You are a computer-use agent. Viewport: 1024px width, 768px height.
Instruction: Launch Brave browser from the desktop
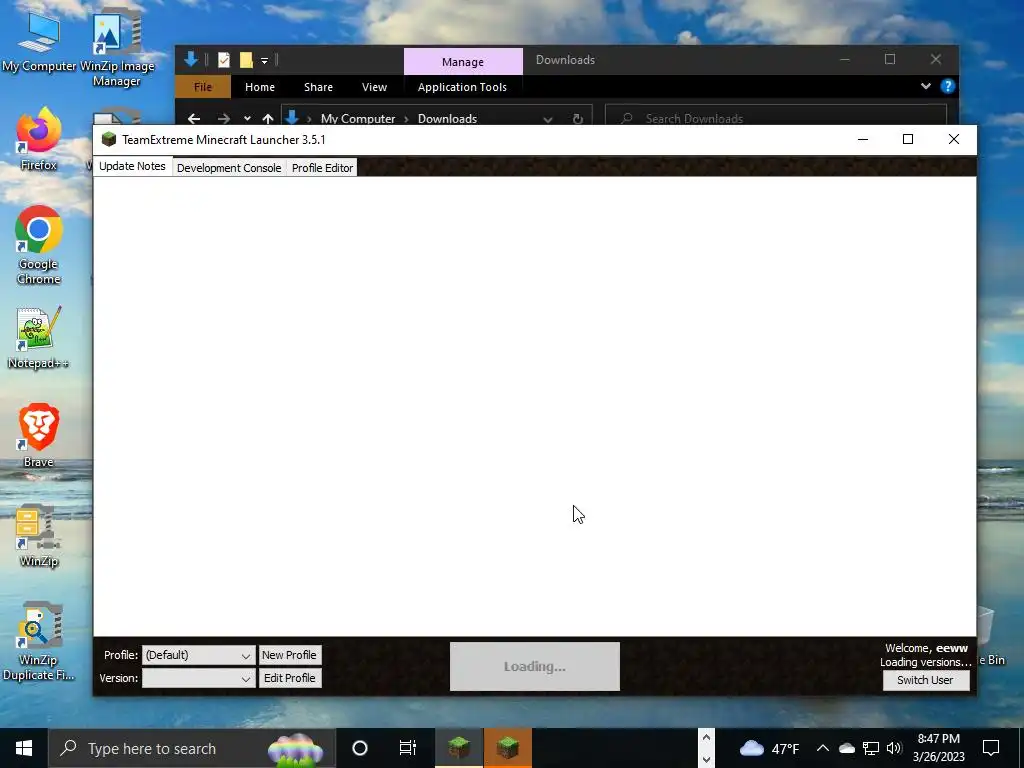pos(39,435)
